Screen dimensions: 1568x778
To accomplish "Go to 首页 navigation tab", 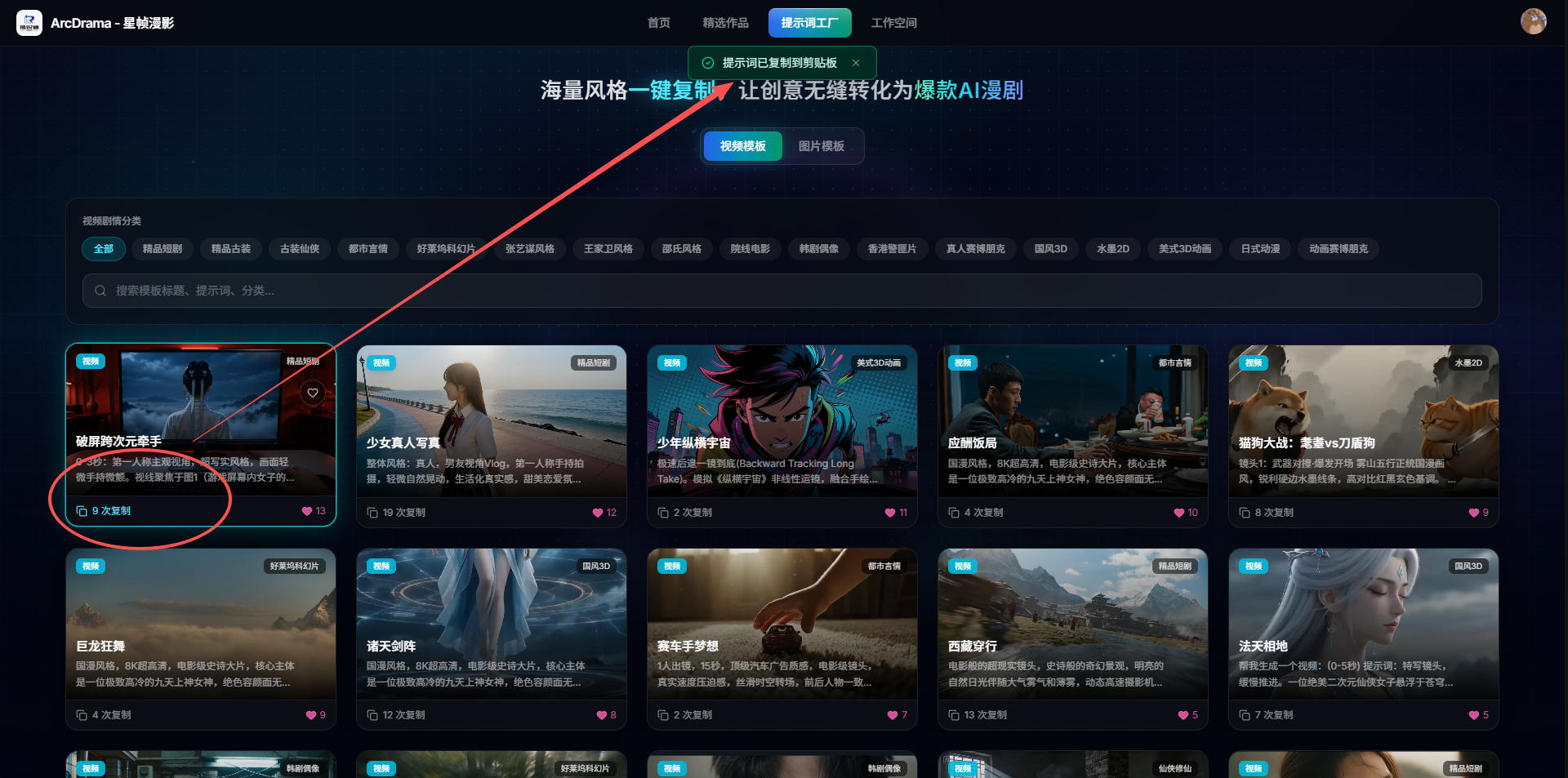I will point(658,23).
